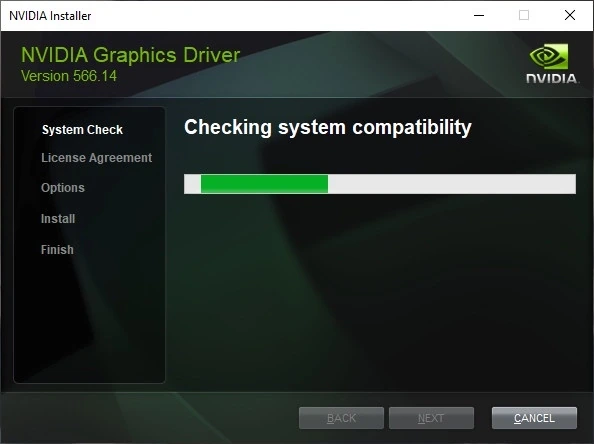Select the Install step in the sidebar
The width and height of the screenshot is (594, 444).
point(58,219)
